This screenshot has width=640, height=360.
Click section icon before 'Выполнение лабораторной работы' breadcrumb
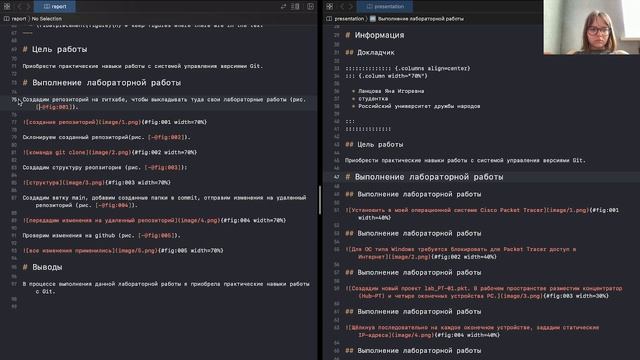click(x=373, y=18)
